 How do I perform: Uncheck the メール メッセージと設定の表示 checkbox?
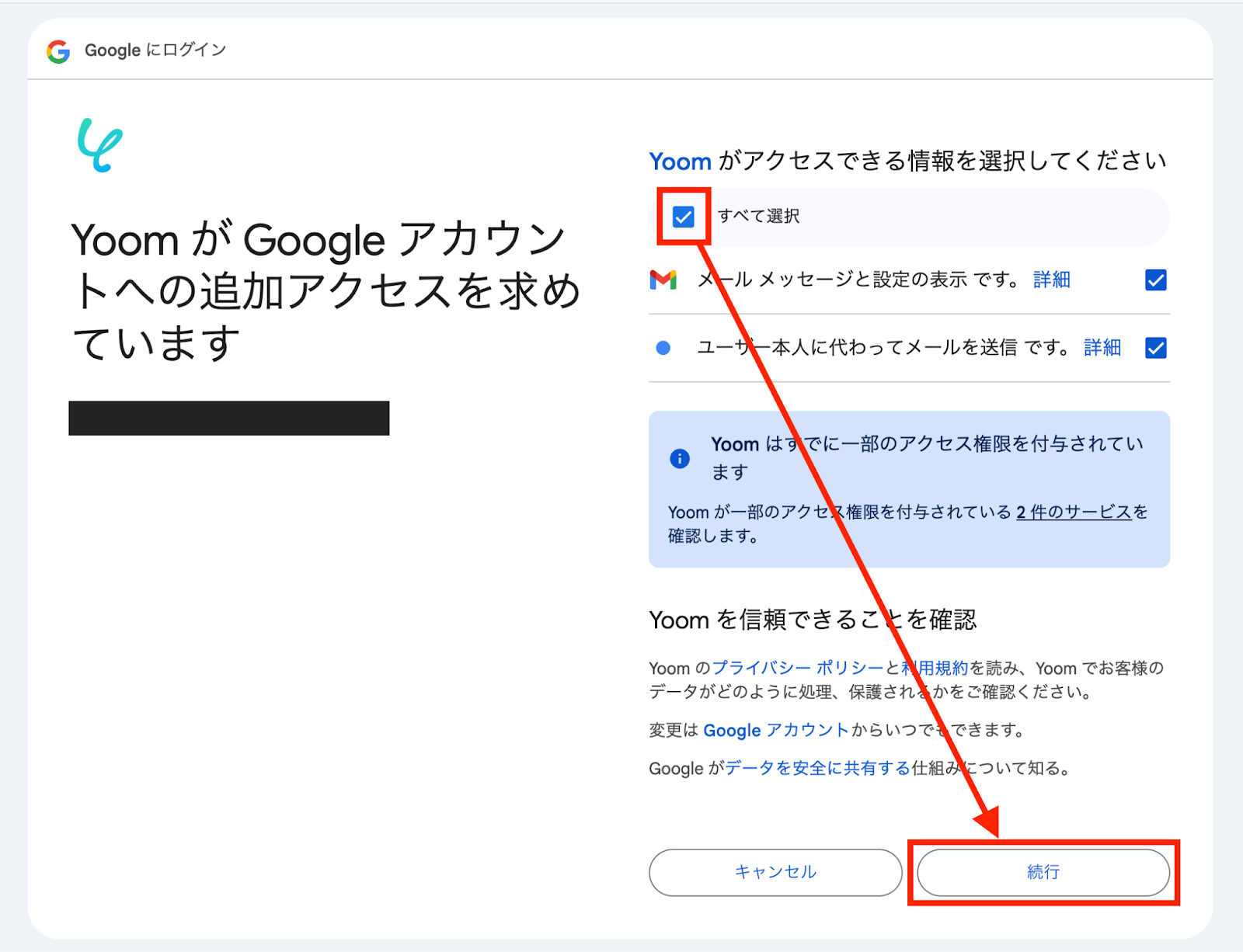coord(1155,280)
